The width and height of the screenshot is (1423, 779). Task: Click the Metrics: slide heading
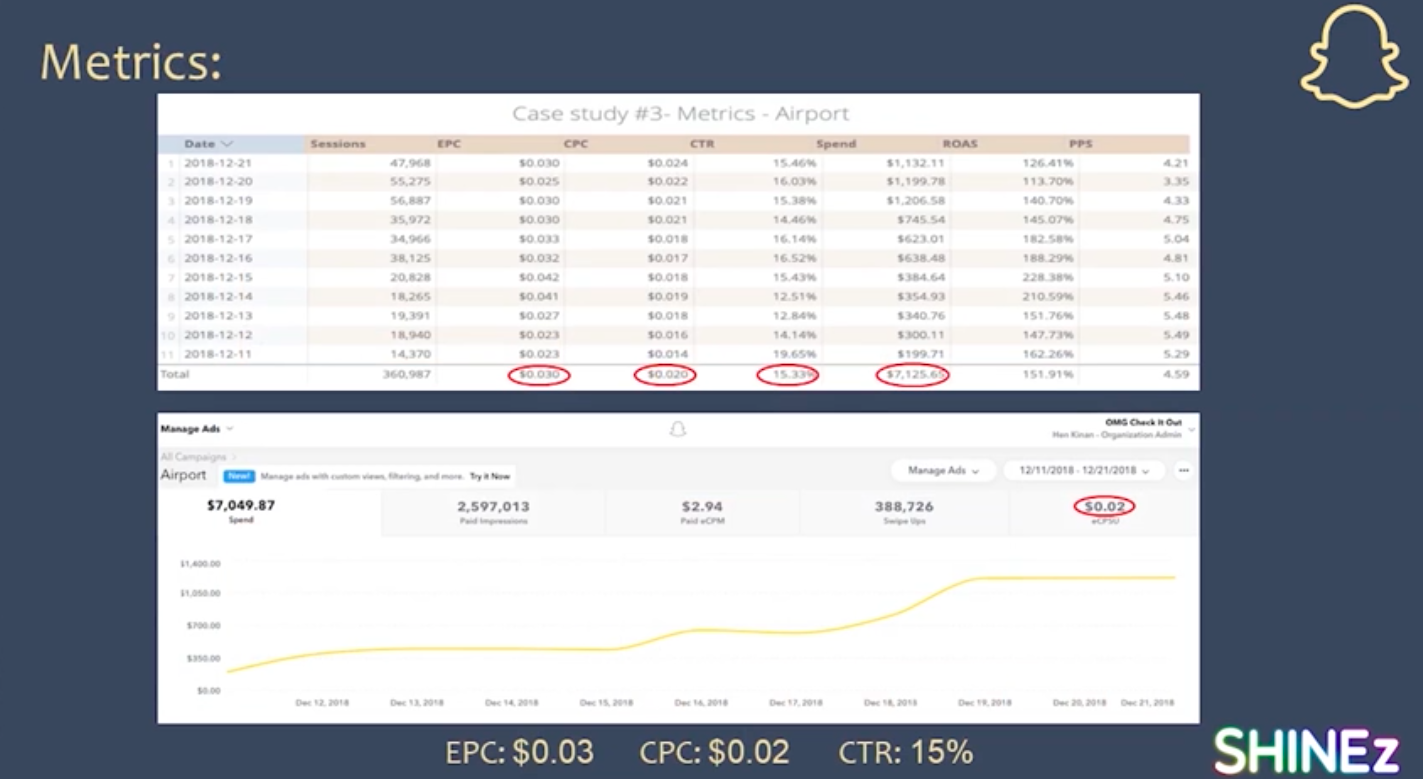coord(131,62)
